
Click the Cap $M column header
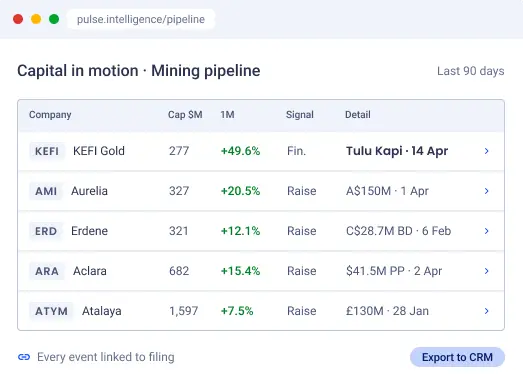coord(185,115)
